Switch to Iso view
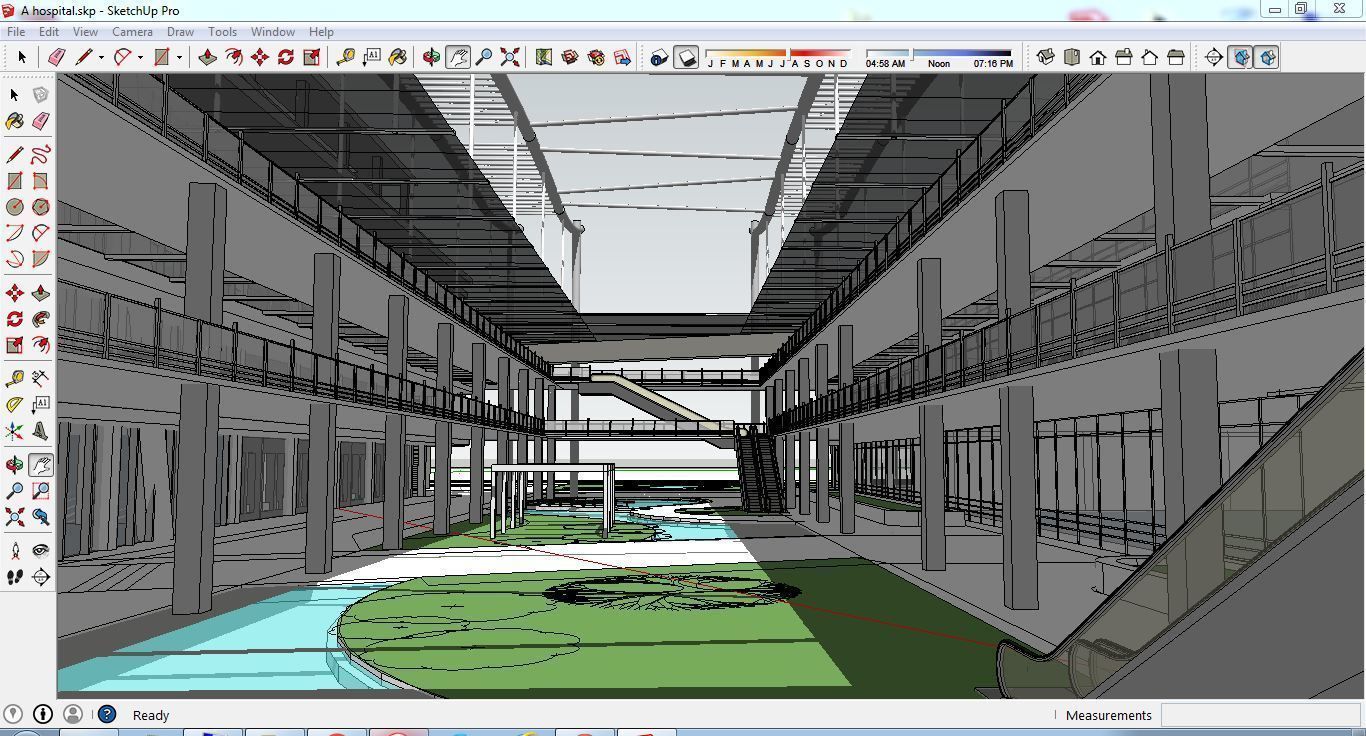Viewport: 1366px width, 736px height. 1046,57
